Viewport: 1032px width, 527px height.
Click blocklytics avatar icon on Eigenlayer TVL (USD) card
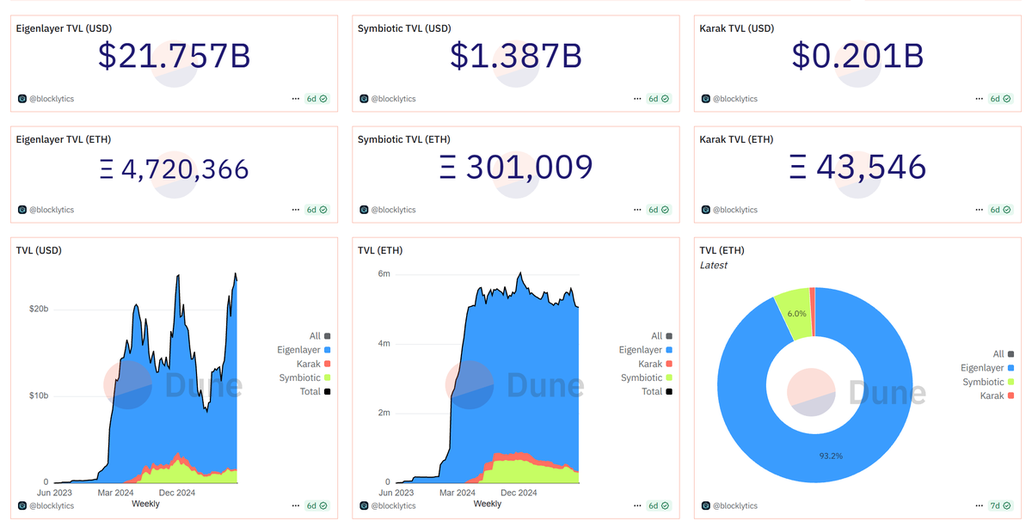coord(22,99)
